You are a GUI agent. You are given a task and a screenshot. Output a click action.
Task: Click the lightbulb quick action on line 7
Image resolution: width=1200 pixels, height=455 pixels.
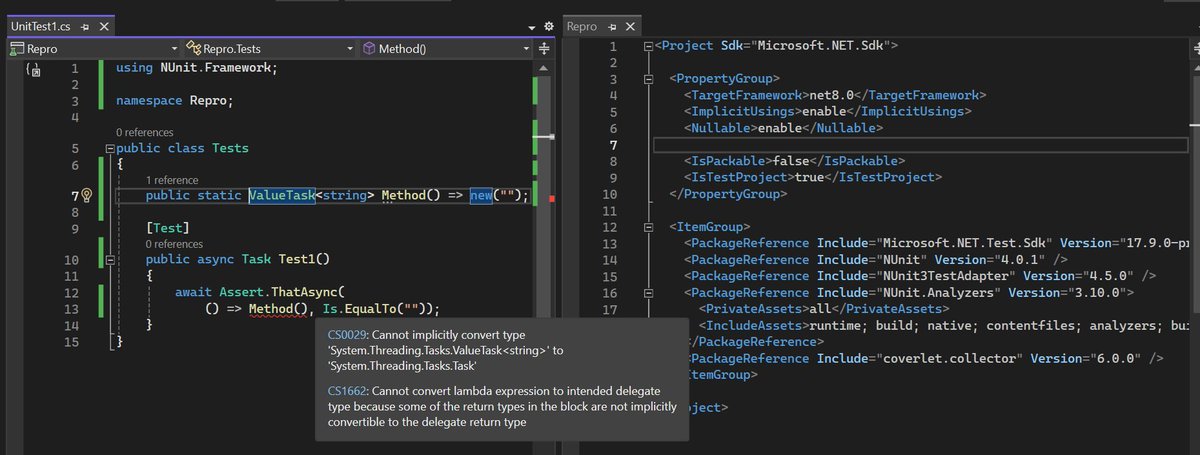tap(86, 195)
